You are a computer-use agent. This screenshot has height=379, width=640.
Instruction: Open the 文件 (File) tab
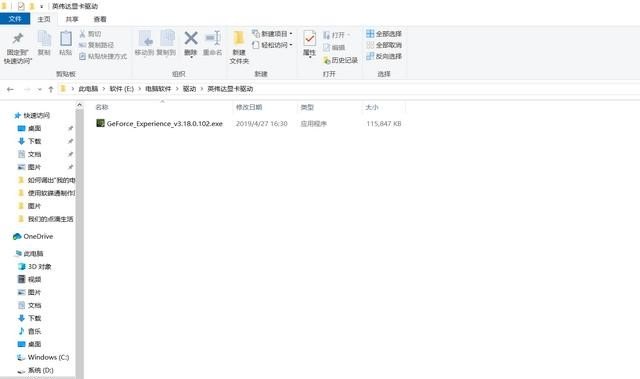click(15, 19)
